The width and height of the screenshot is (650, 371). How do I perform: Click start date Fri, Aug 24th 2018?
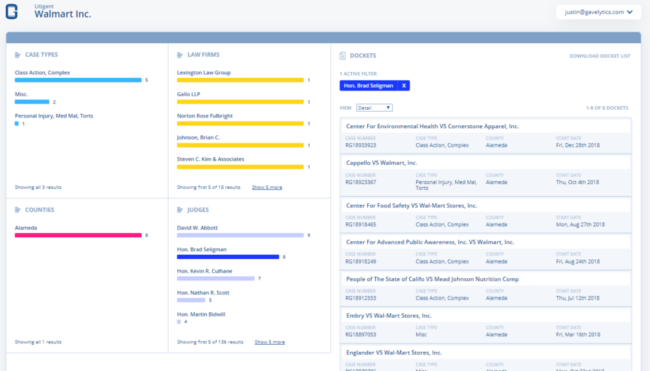point(577,262)
